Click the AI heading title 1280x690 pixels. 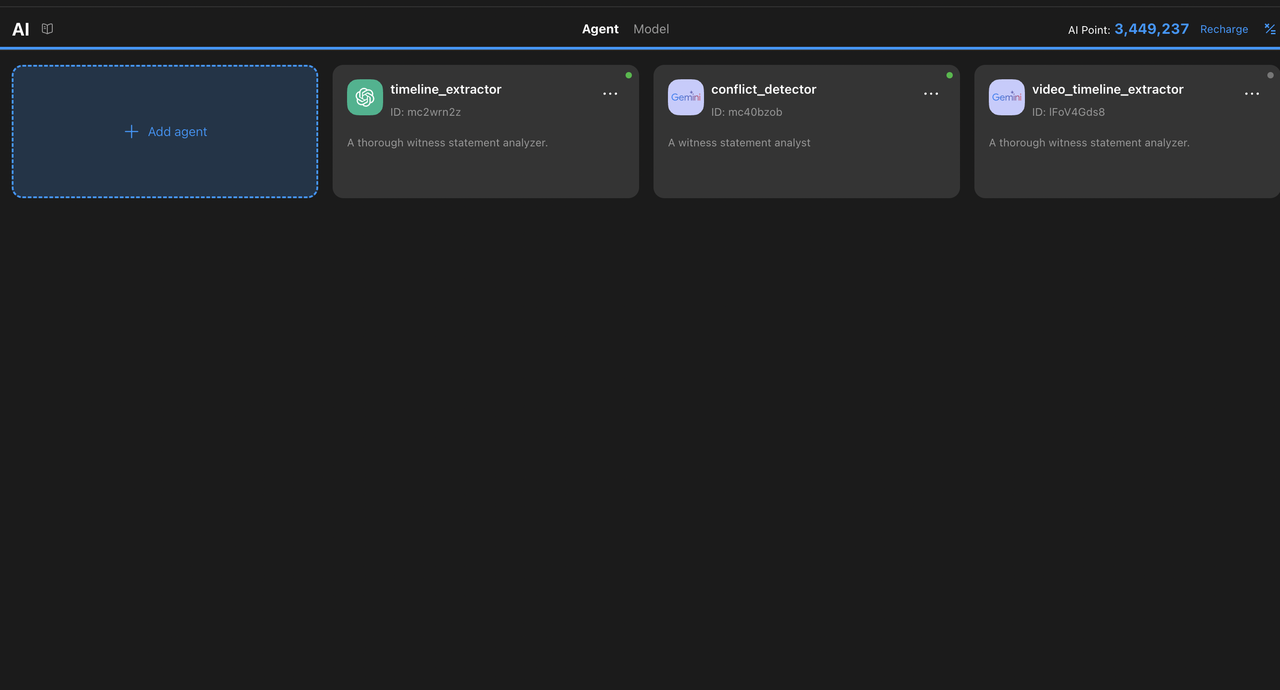pyautogui.click(x=21, y=30)
